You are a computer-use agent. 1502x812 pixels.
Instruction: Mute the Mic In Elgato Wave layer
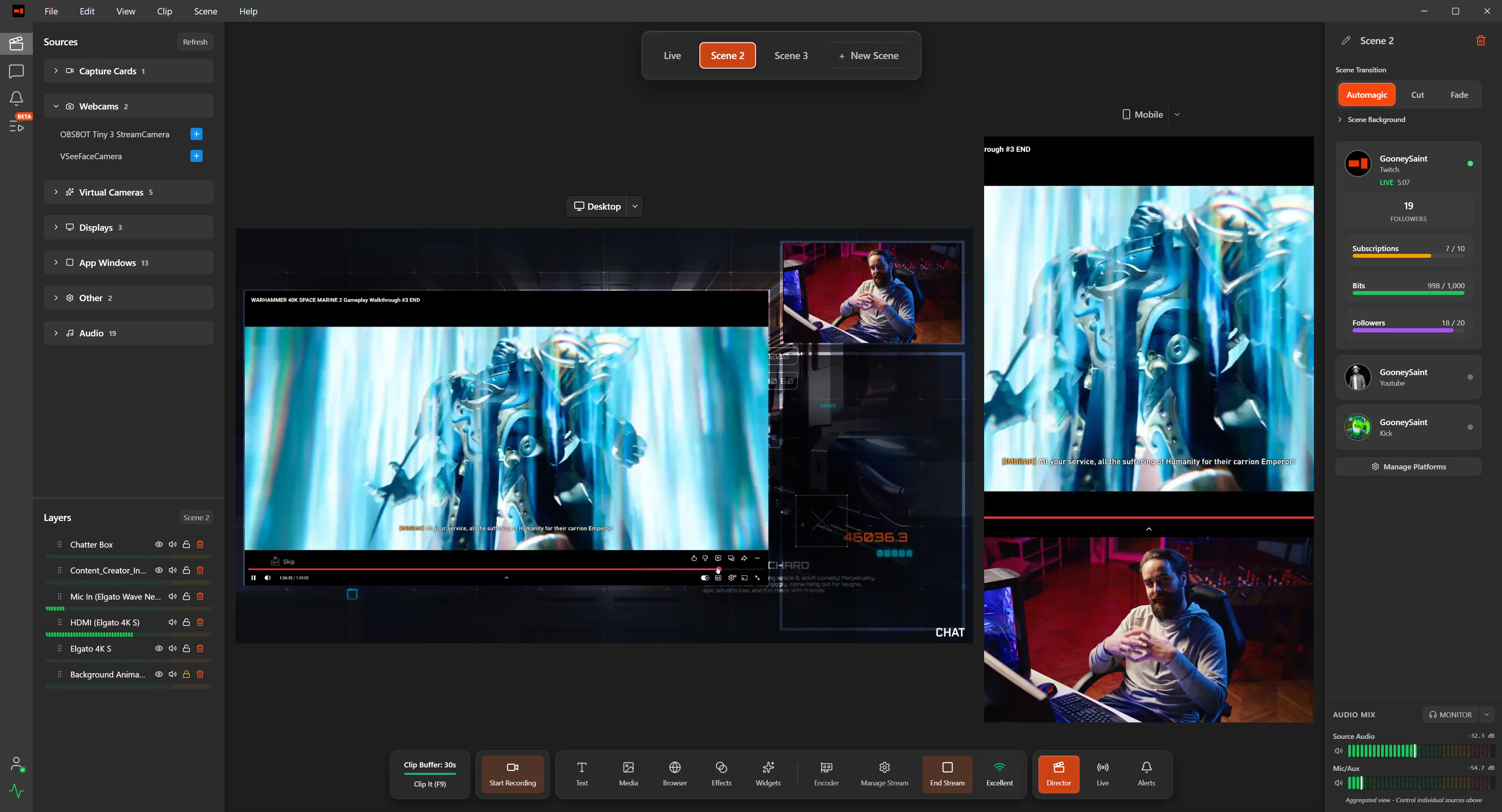(172, 596)
